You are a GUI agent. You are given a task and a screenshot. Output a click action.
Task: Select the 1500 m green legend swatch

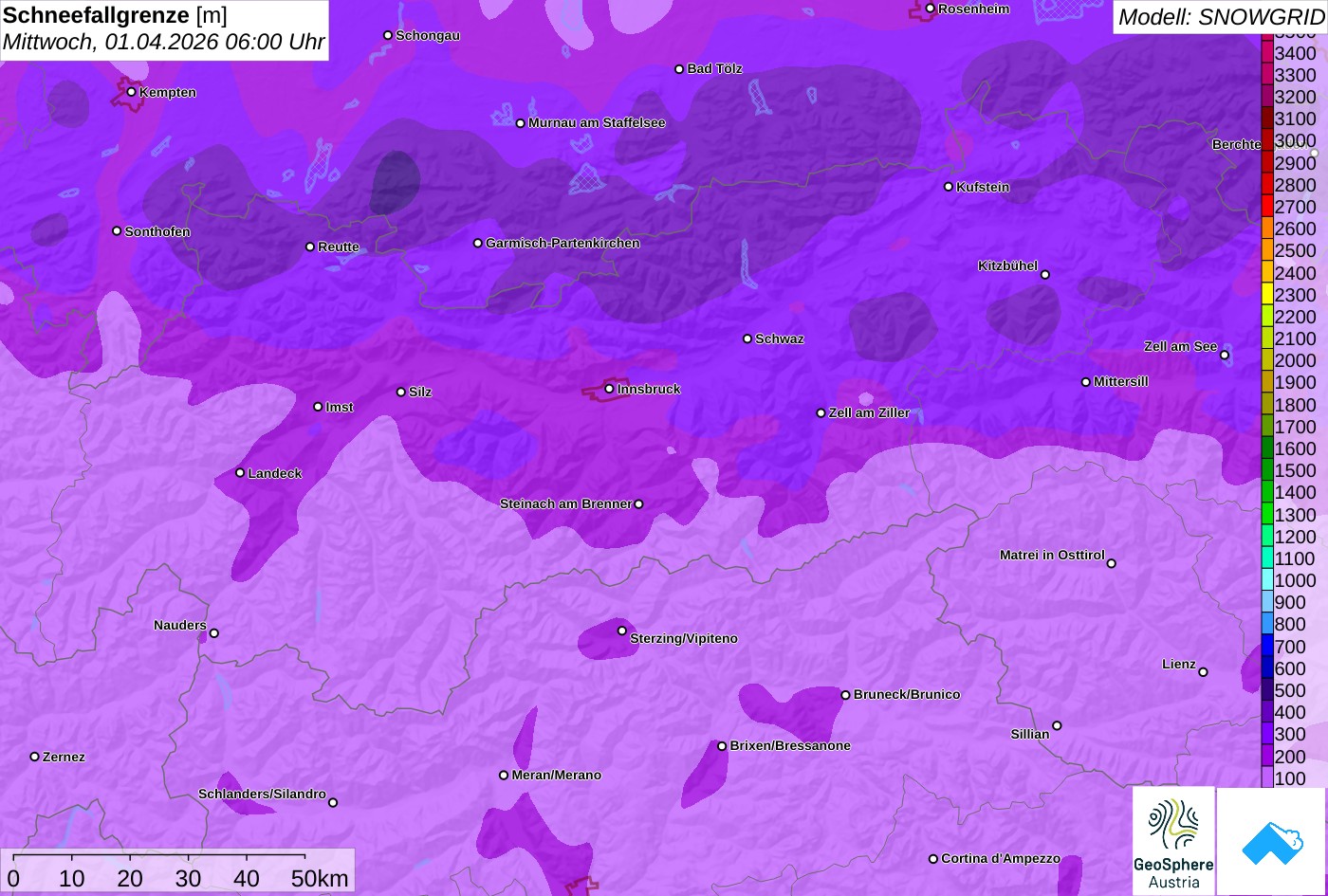(1267, 470)
